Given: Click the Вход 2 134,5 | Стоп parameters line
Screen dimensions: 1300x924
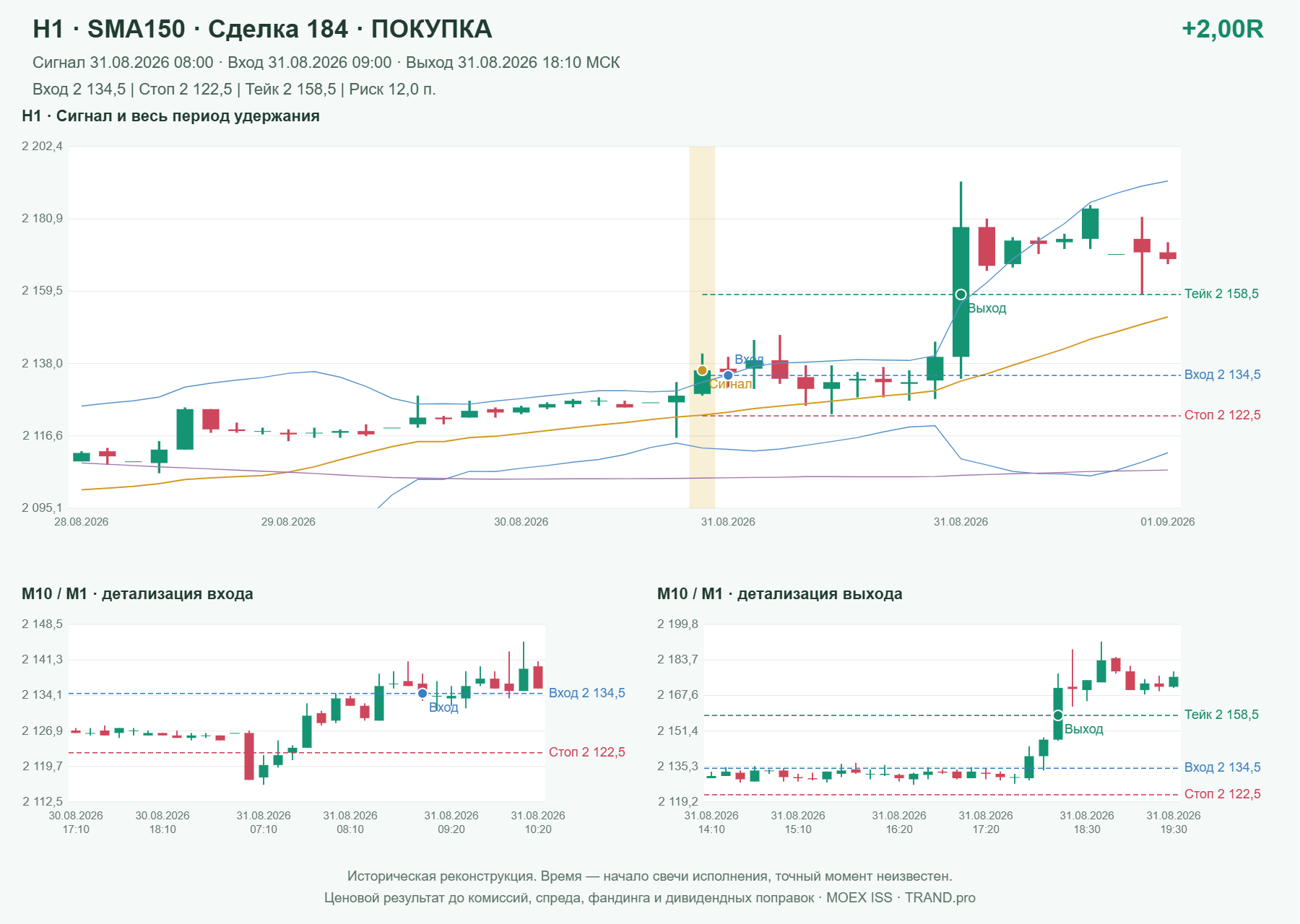Looking at the screenshot, I should pos(234,90).
